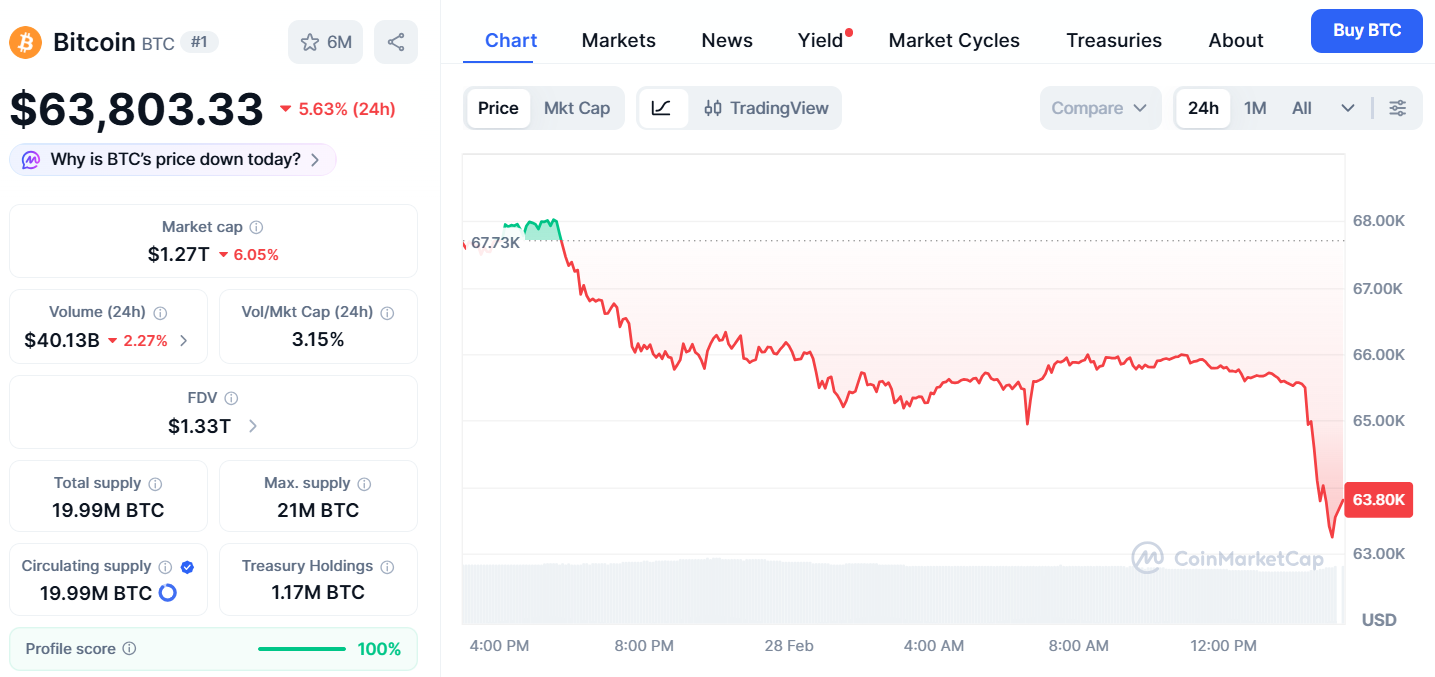This screenshot has height=677, width=1435.
Task: Open "Why is BTC's price down today?"
Action: pyautogui.click(x=173, y=159)
